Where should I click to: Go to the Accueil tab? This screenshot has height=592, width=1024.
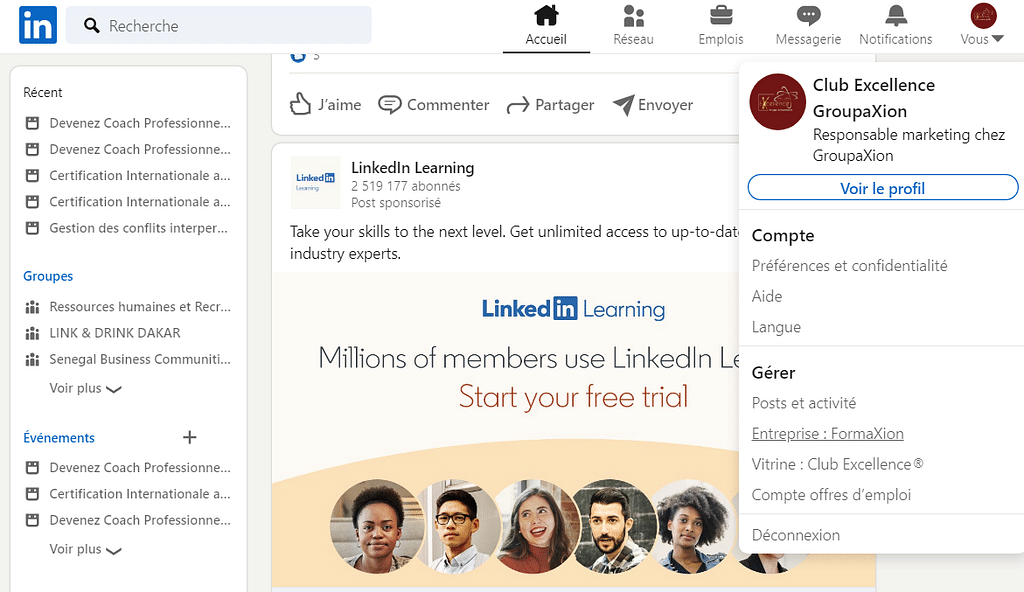[546, 26]
